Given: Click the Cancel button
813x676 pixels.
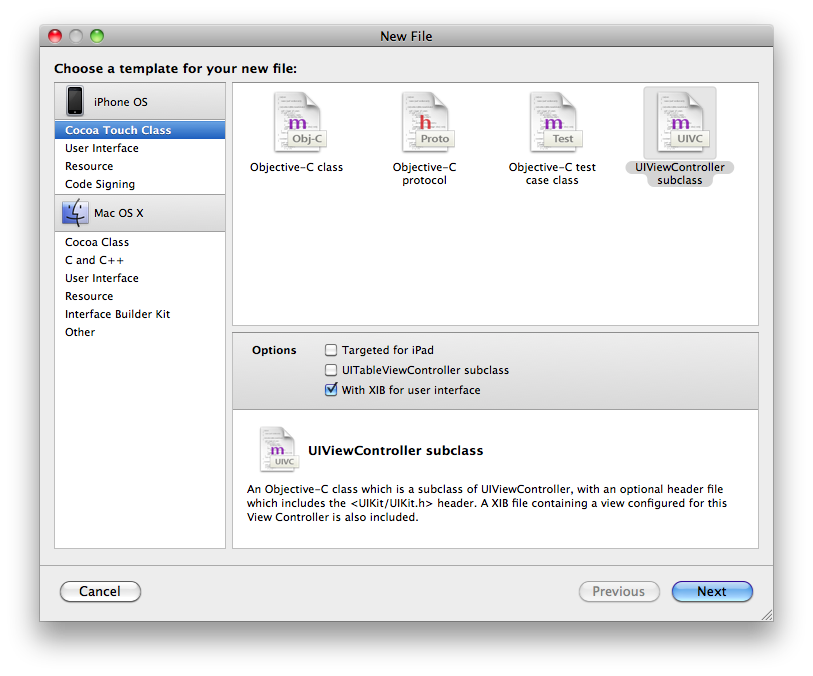Looking at the screenshot, I should 100,591.
